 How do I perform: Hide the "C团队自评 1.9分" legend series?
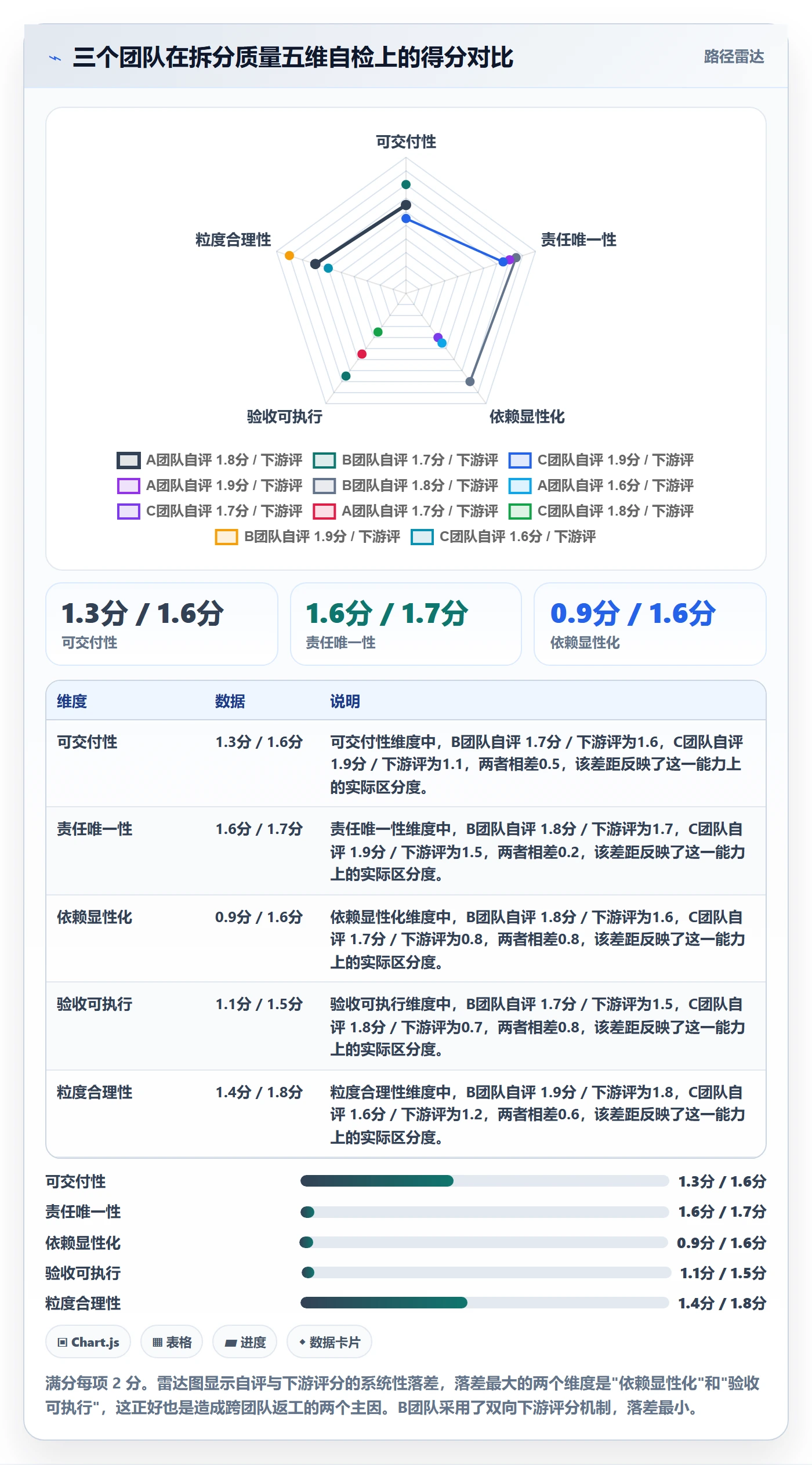click(x=601, y=460)
